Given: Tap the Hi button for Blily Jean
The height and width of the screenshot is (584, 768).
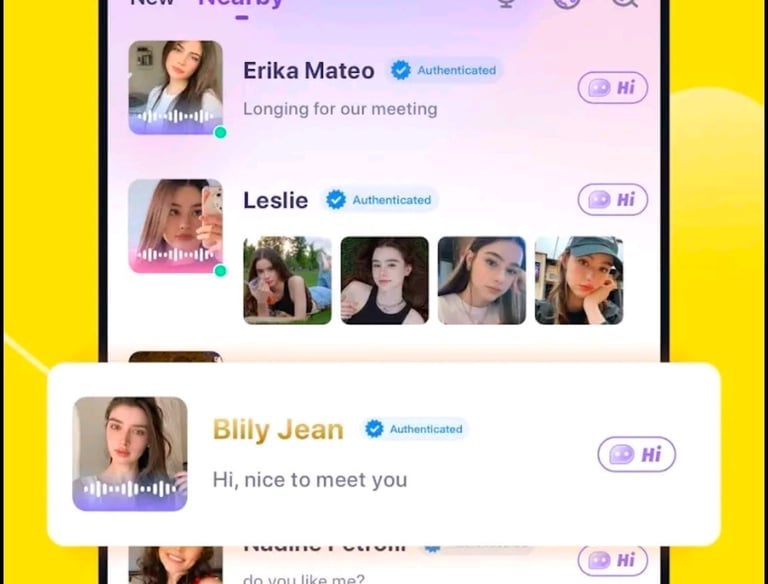Looking at the screenshot, I should [636, 454].
